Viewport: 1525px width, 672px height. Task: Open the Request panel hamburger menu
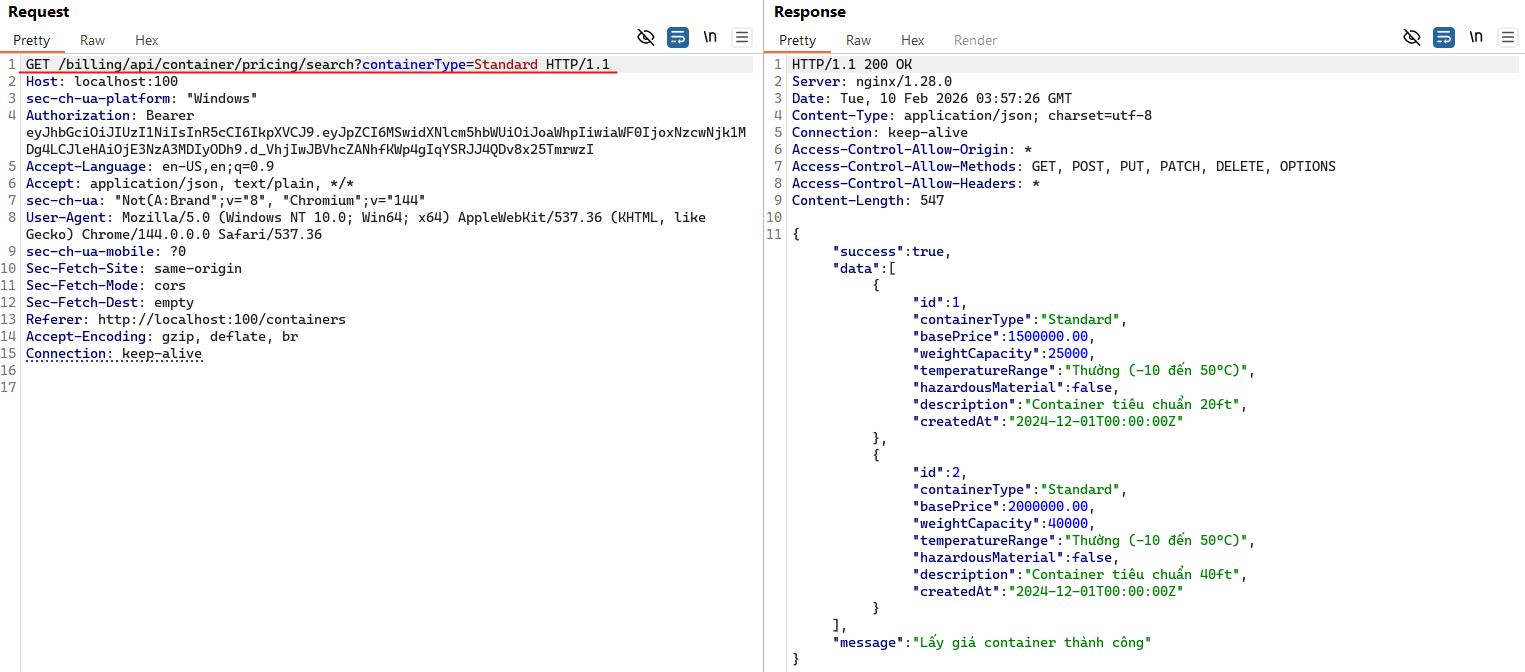coord(741,38)
